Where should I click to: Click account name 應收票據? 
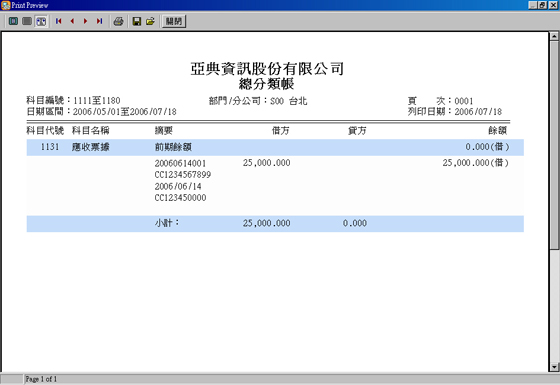point(91,147)
